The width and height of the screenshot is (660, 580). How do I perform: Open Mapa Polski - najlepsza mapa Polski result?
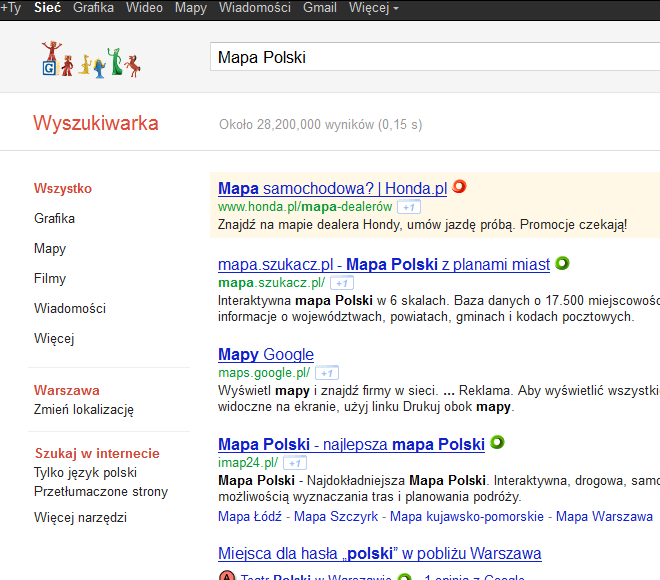[x=351, y=444]
